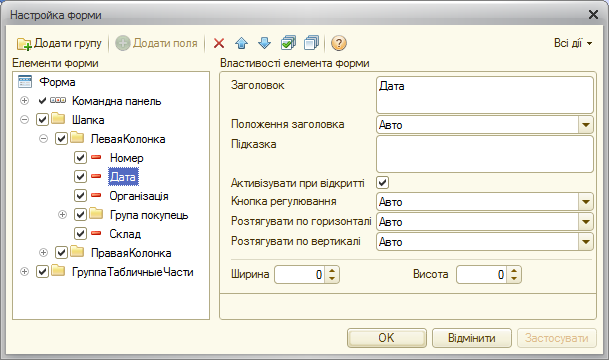Expand the 'Група покупець' node
The width and height of the screenshot is (609, 360).
63,215
